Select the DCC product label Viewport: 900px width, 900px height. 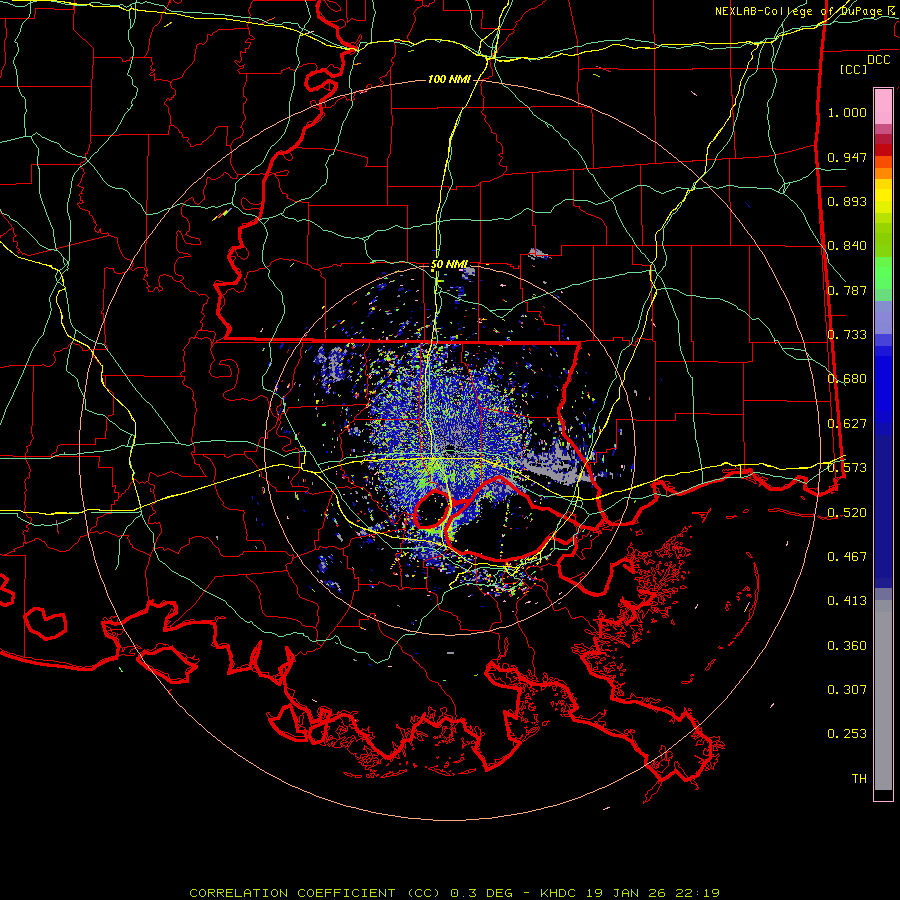click(878, 60)
